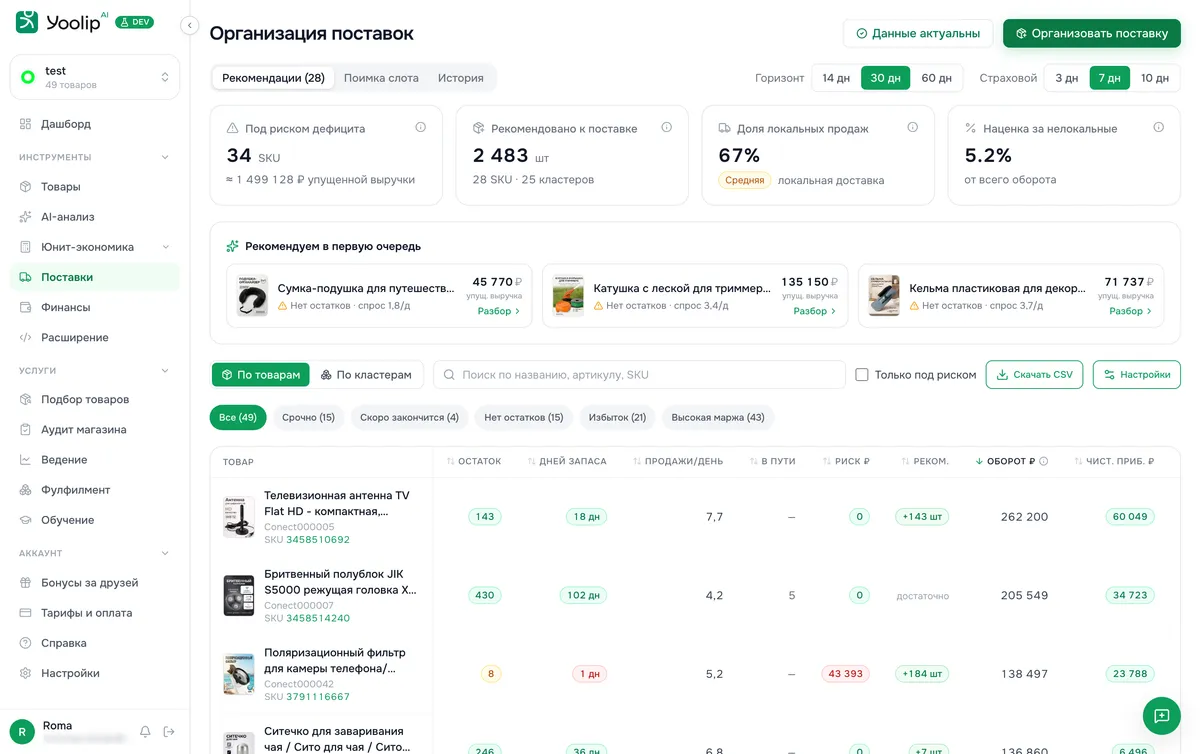Image resolution: width=1200 pixels, height=754 pixels.
Task: Click Данные актуальны button
Action: coord(918,33)
